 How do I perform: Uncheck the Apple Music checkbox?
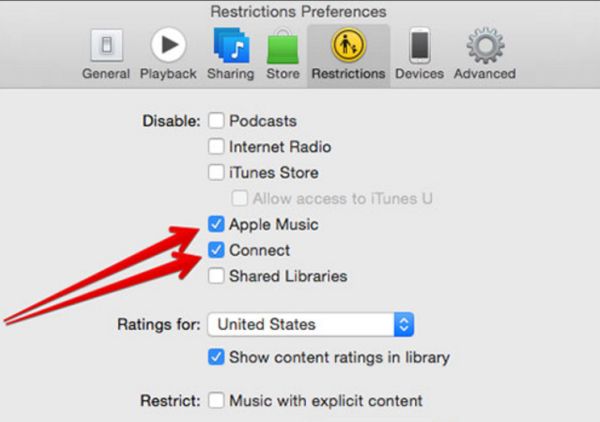pyautogui.click(x=216, y=224)
